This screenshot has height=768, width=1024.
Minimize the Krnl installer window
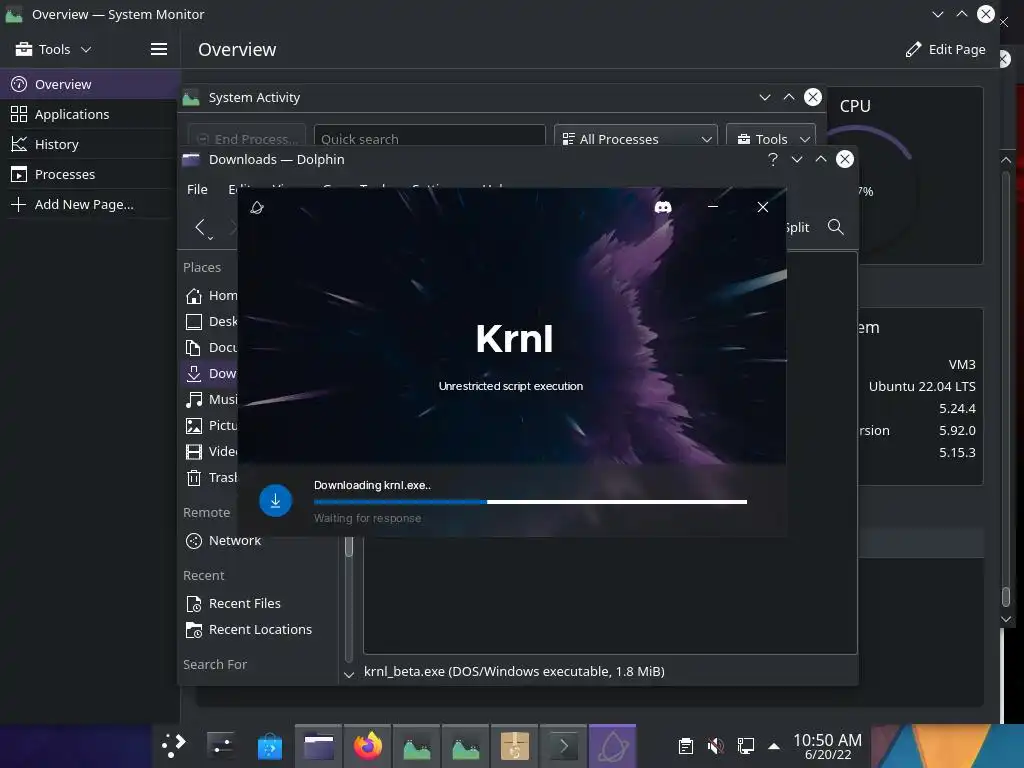pyautogui.click(x=713, y=207)
